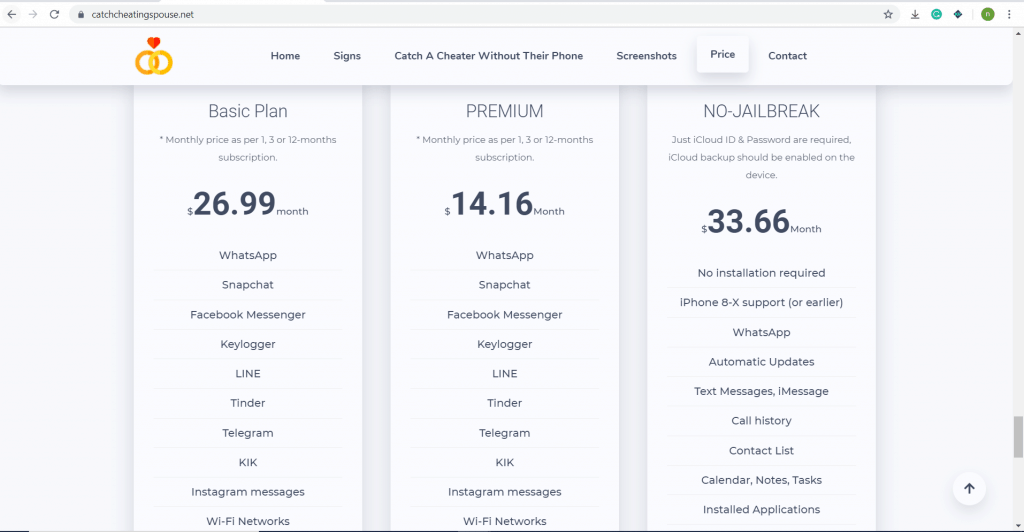Click Keylogger in the PREMIUM list
Viewport: 1024px width, 532px height.
tap(504, 344)
